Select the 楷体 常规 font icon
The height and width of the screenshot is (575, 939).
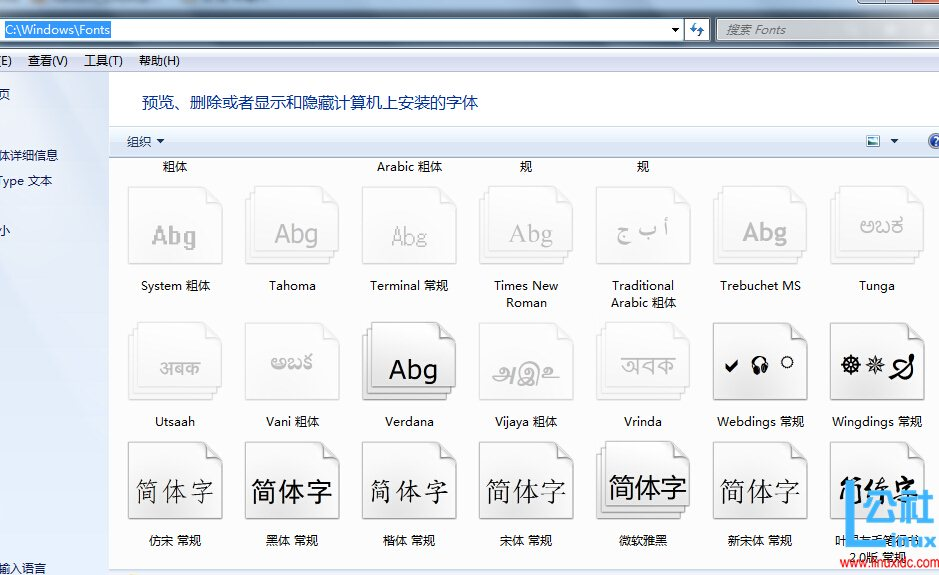tap(409, 490)
